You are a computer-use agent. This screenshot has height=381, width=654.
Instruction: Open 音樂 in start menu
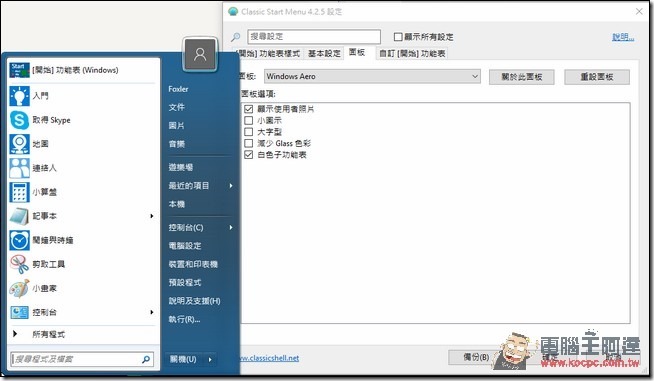[176, 144]
